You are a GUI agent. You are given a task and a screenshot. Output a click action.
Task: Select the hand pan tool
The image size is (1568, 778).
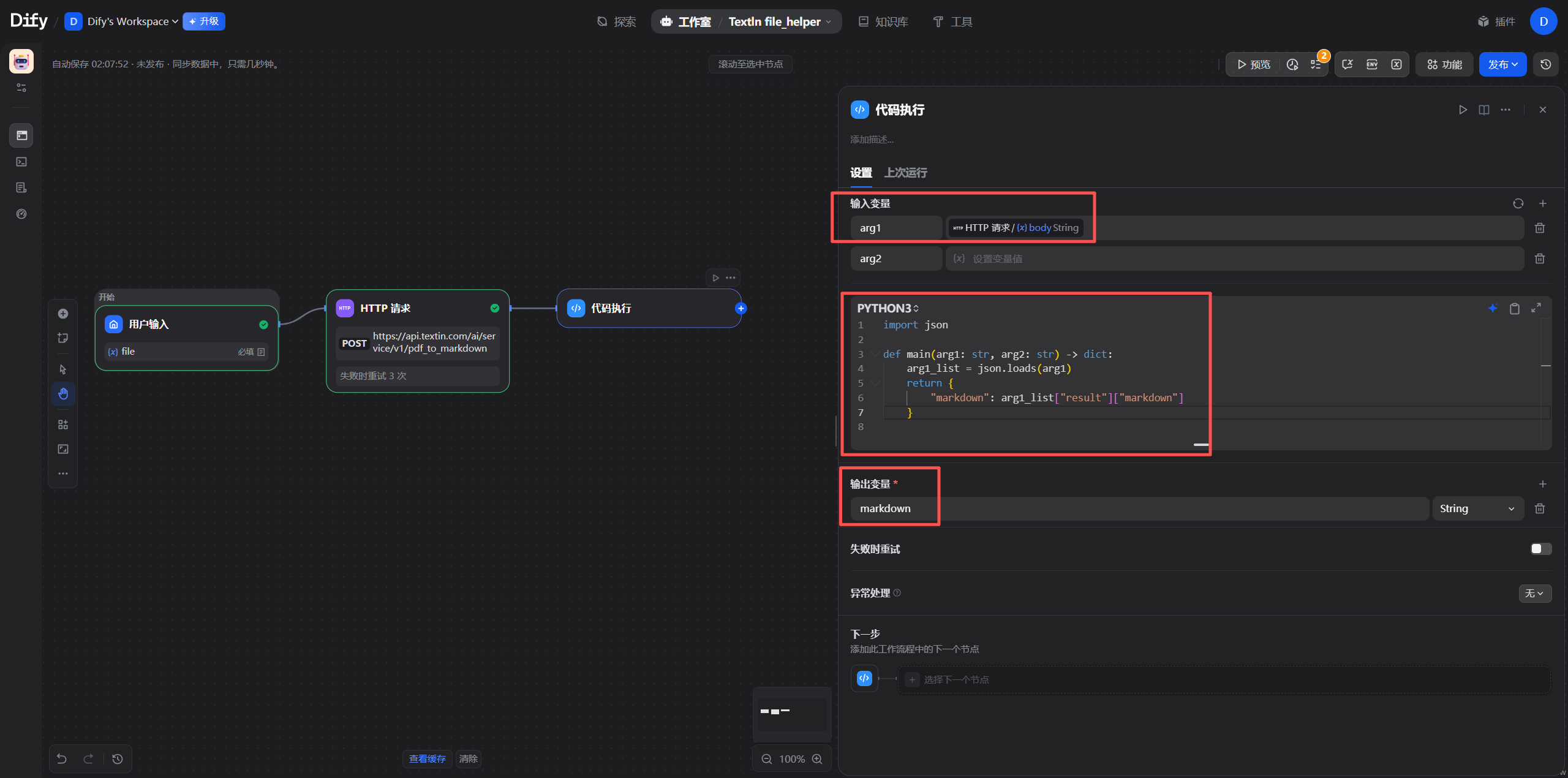(63, 394)
